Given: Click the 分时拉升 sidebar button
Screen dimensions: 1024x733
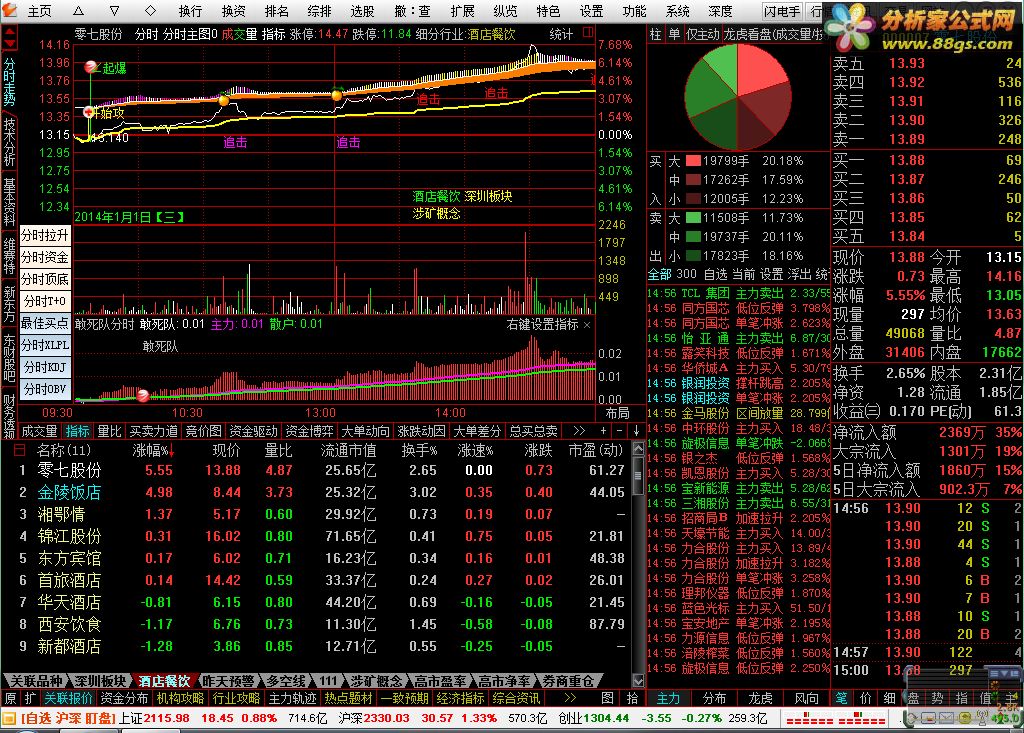Looking at the screenshot, I should click(x=44, y=235).
